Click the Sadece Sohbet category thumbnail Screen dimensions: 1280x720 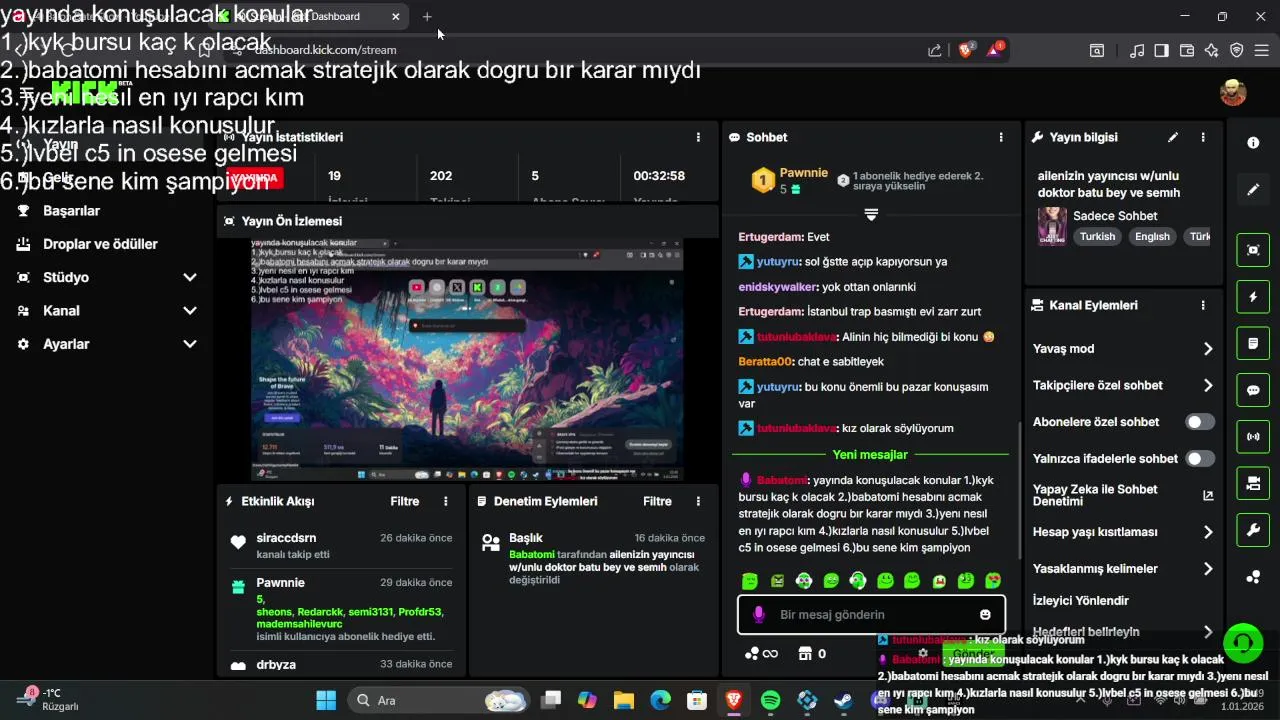(1052, 226)
